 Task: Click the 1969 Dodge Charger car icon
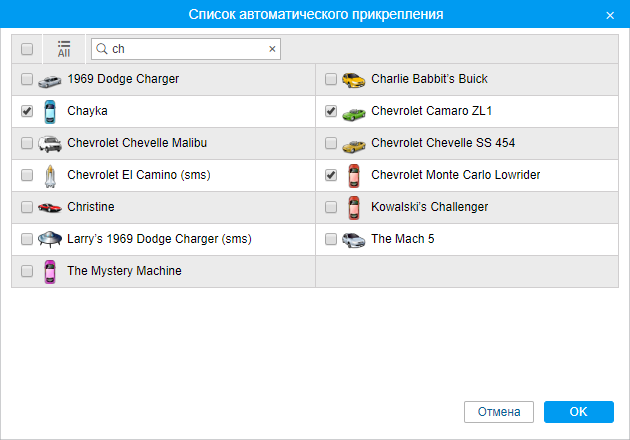pyautogui.click(x=50, y=80)
